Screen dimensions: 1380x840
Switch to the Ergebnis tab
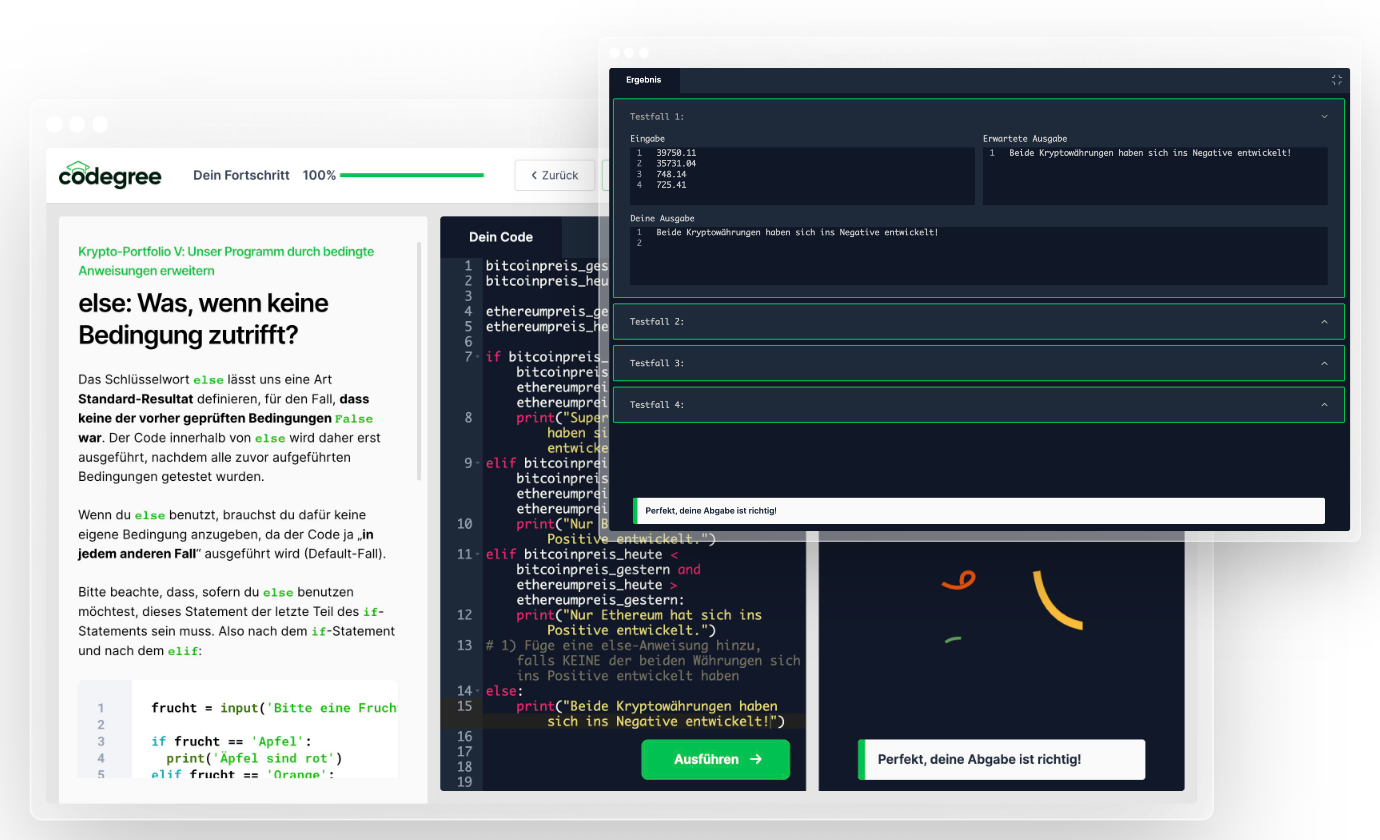[x=643, y=80]
